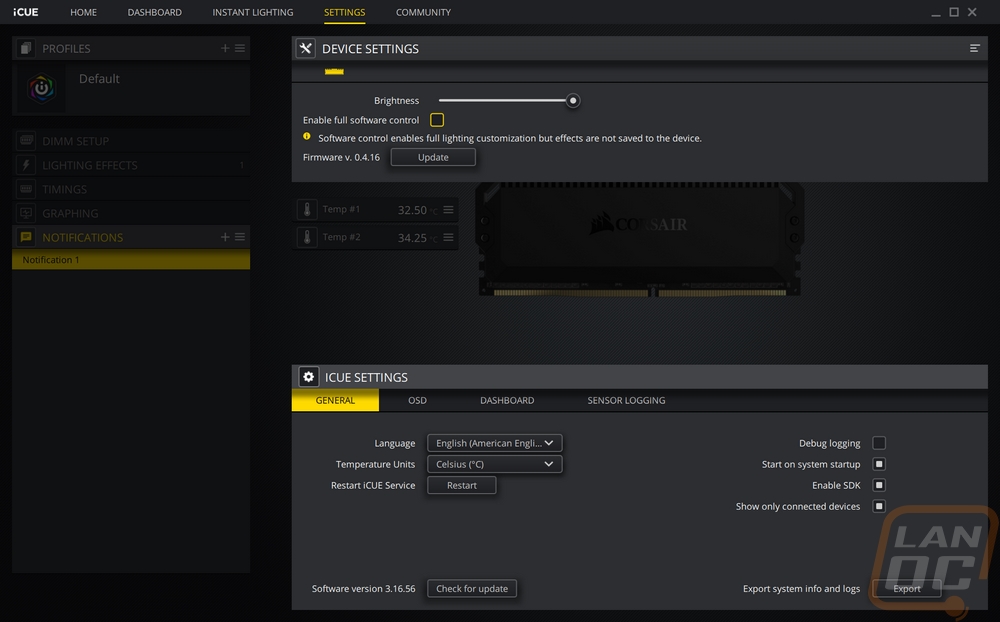Enable full software control checkbox
The width and height of the screenshot is (1000, 622).
pos(437,120)
